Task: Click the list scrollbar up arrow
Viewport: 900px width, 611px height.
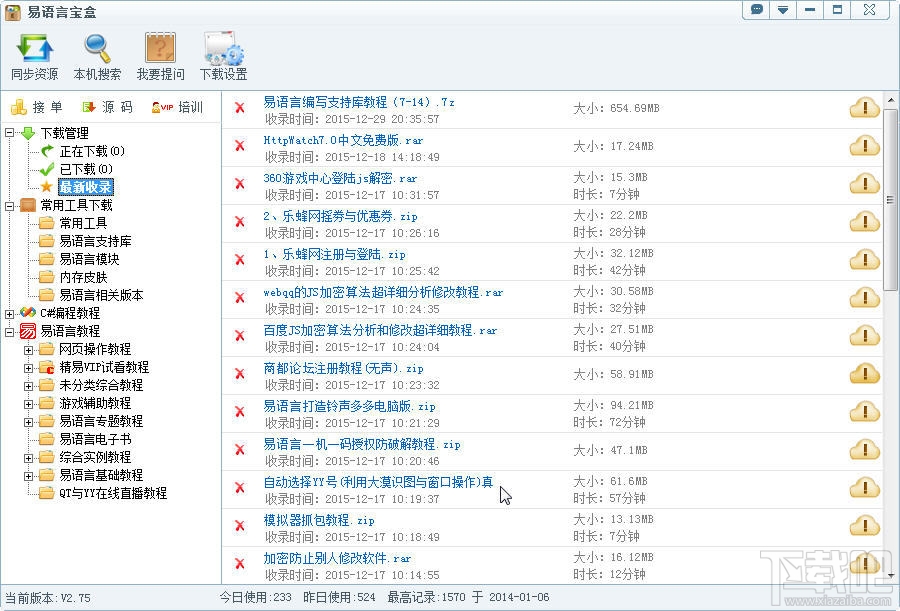Action: click(x=890, y=100)
